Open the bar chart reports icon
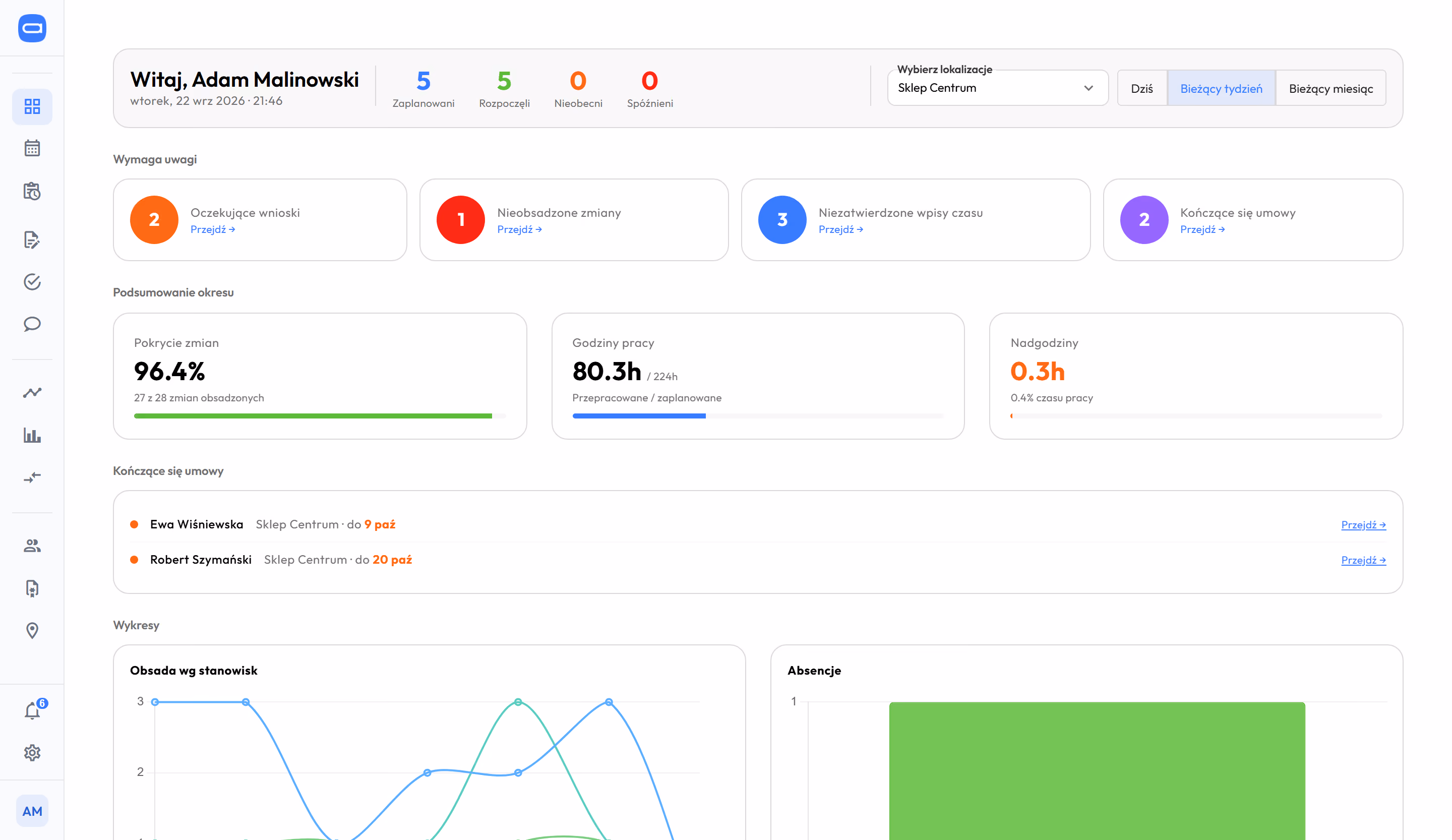 point(32,435)
